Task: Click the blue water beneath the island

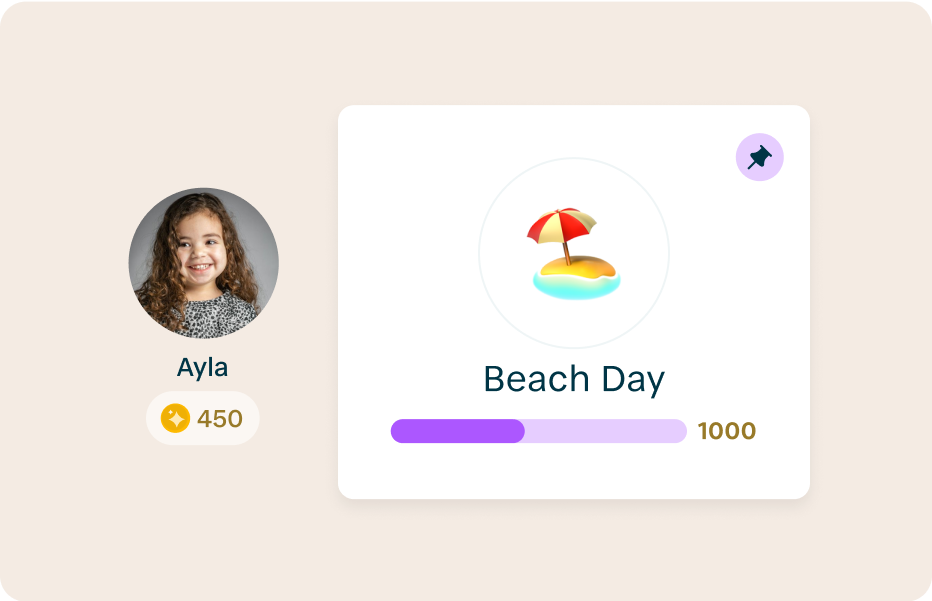Action: click(575, 289)
